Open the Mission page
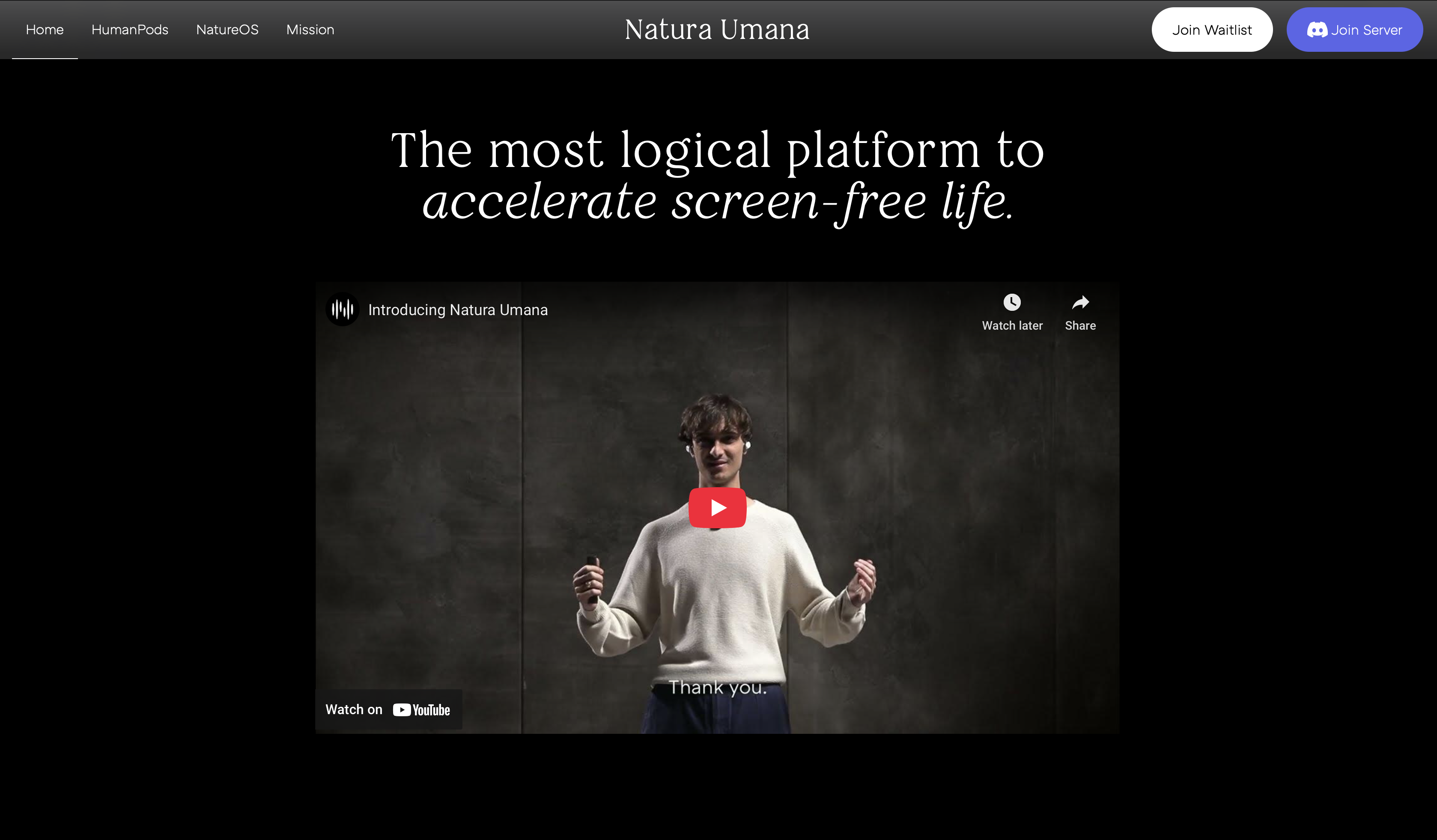 coord(310,30)
